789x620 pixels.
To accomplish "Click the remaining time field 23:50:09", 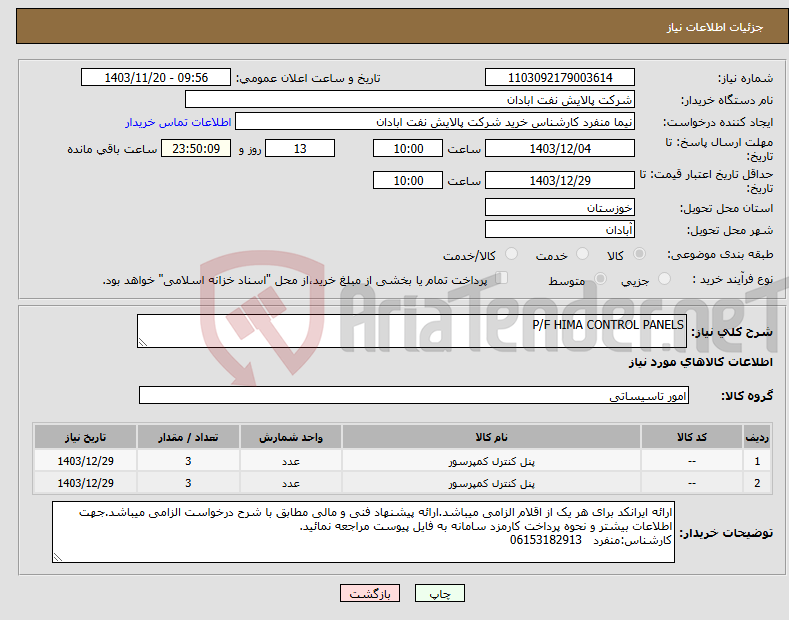I will 196,148.
